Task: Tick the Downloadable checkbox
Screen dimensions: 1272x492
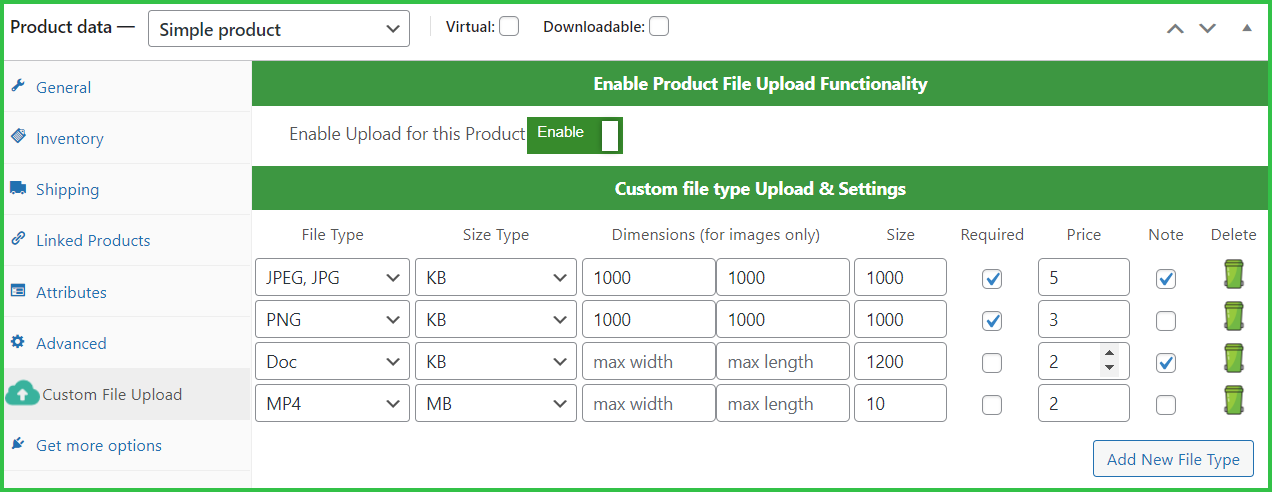Action: pos(658,27)
